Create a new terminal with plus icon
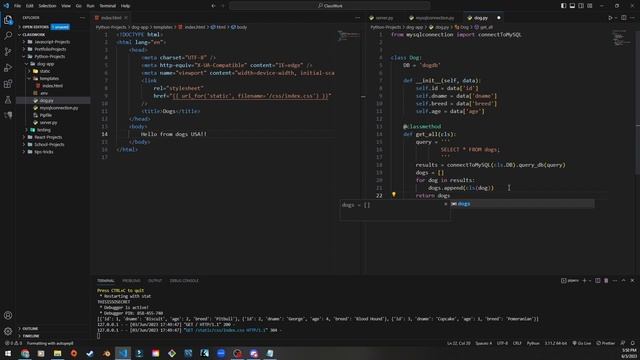This screenshot has height=360, width=640. [584, 280]
